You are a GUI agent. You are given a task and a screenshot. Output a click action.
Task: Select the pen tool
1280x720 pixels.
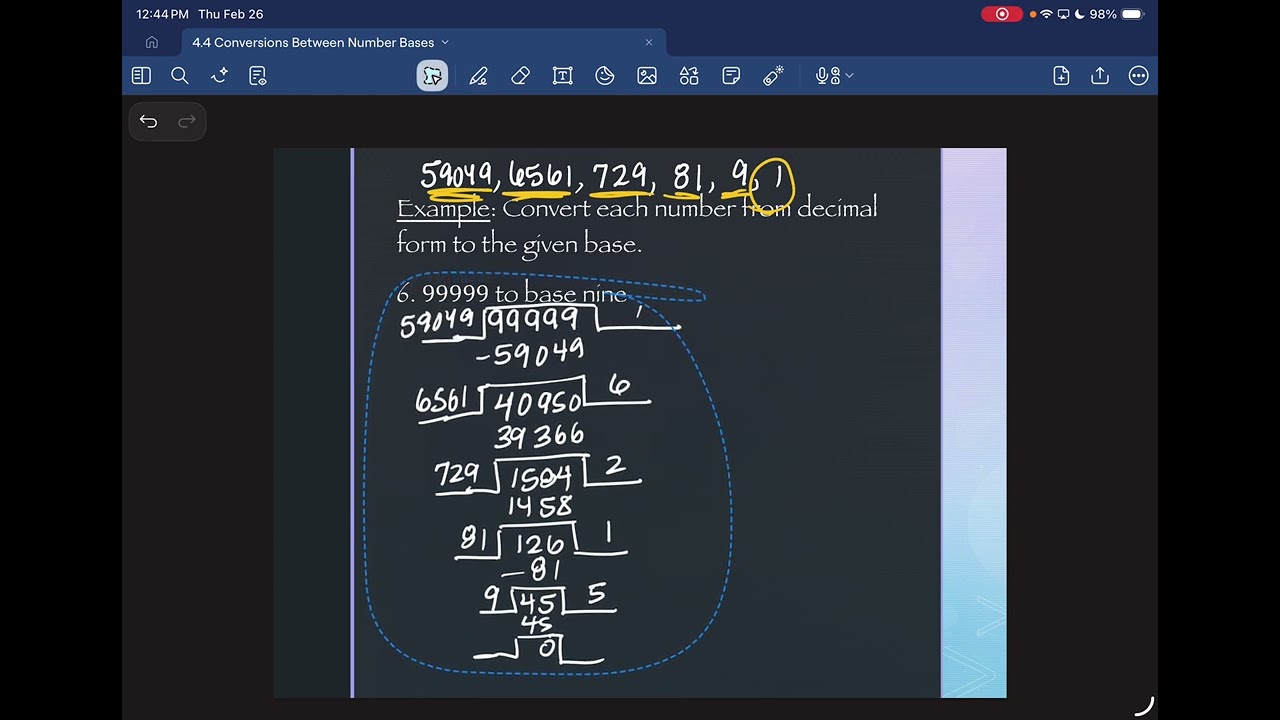point(478,76)
